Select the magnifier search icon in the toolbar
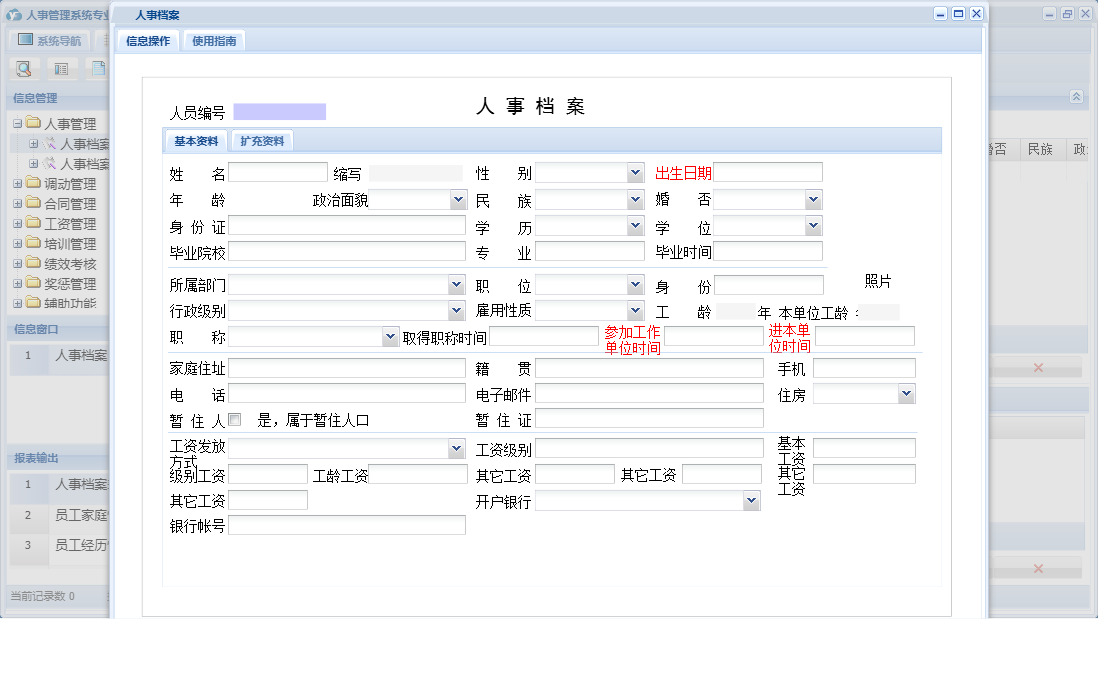The image size is (1098, 695). click(x=22, y=68)
